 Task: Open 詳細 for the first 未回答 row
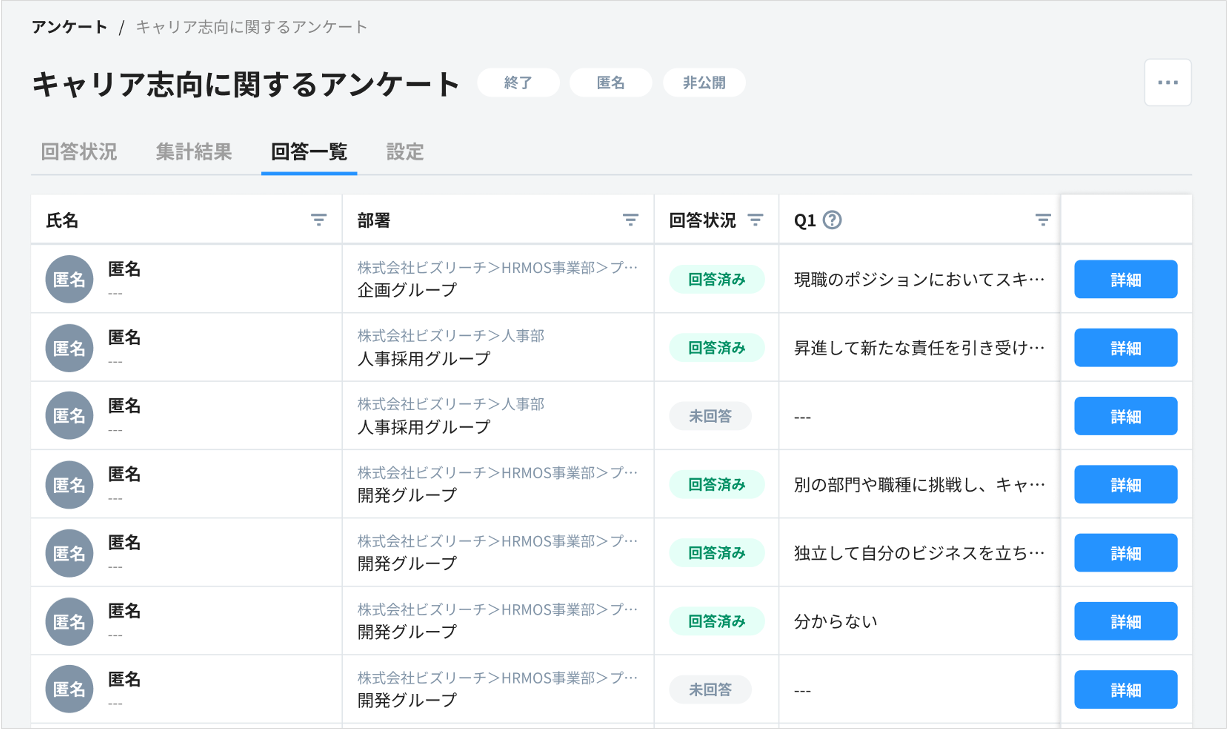click(1125, 416)
